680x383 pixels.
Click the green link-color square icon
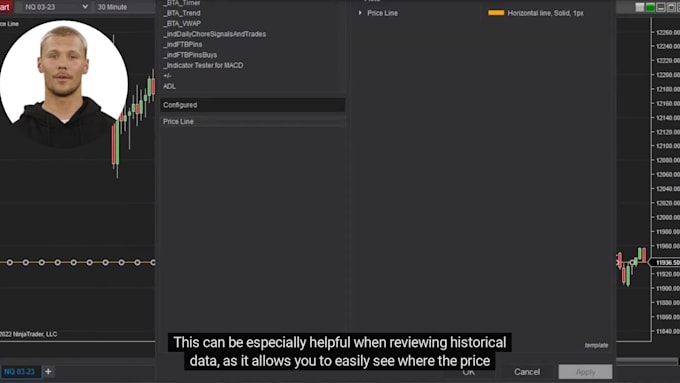(650, 7)
